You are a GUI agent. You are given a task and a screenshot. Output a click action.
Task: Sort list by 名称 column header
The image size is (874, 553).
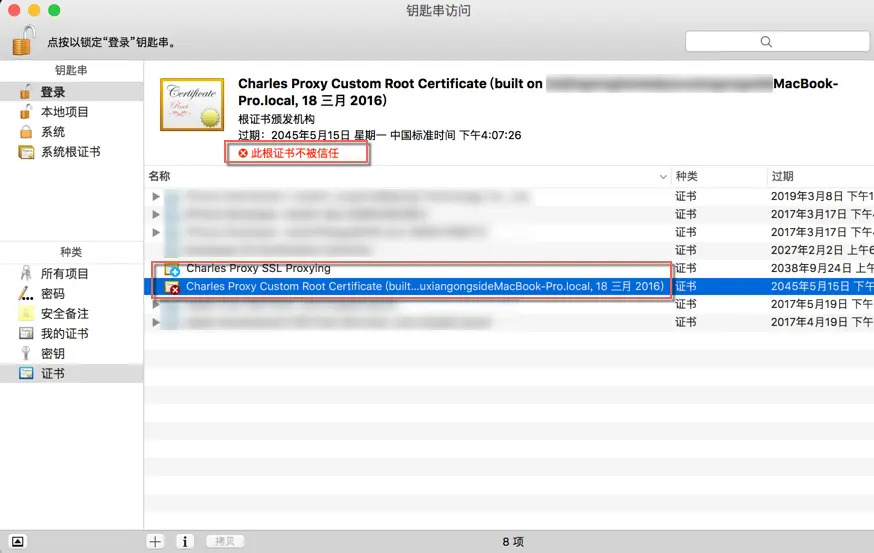[x=407, y=176]
